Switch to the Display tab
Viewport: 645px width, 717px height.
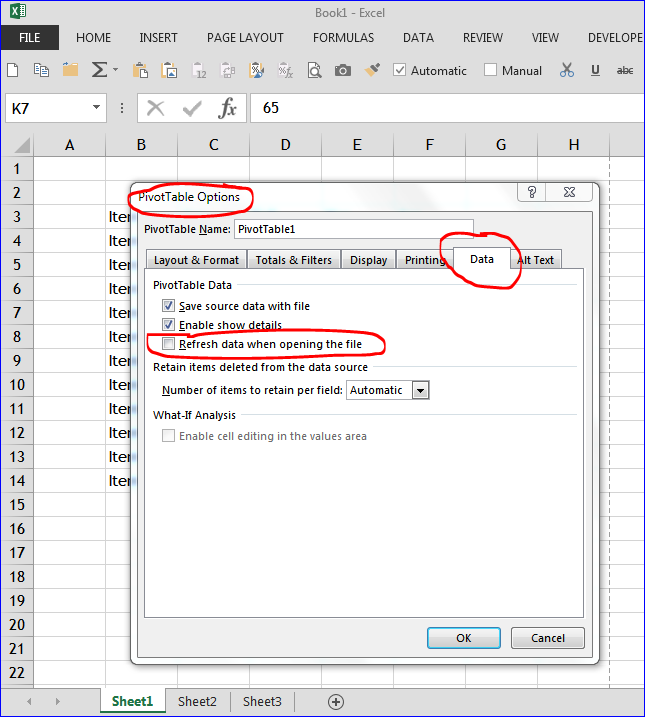[368, 260]
